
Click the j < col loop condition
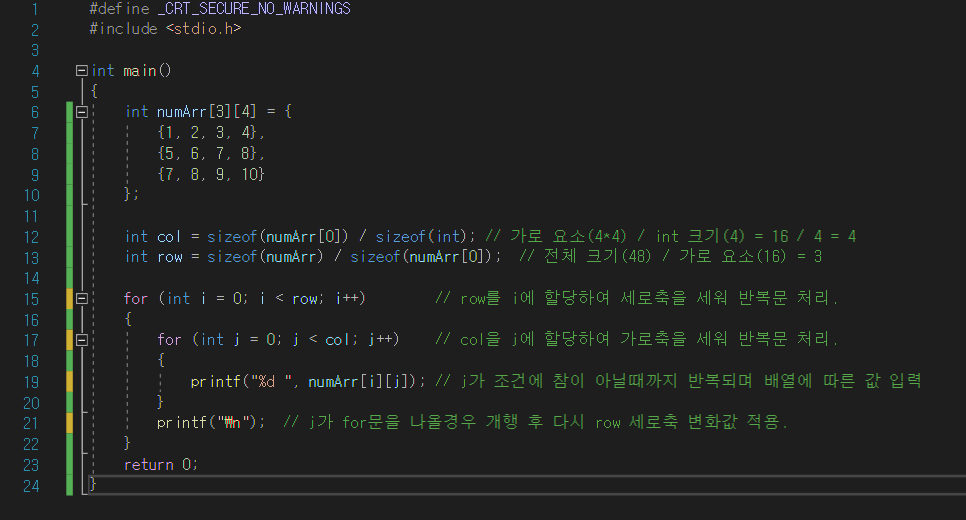point(322,340)
